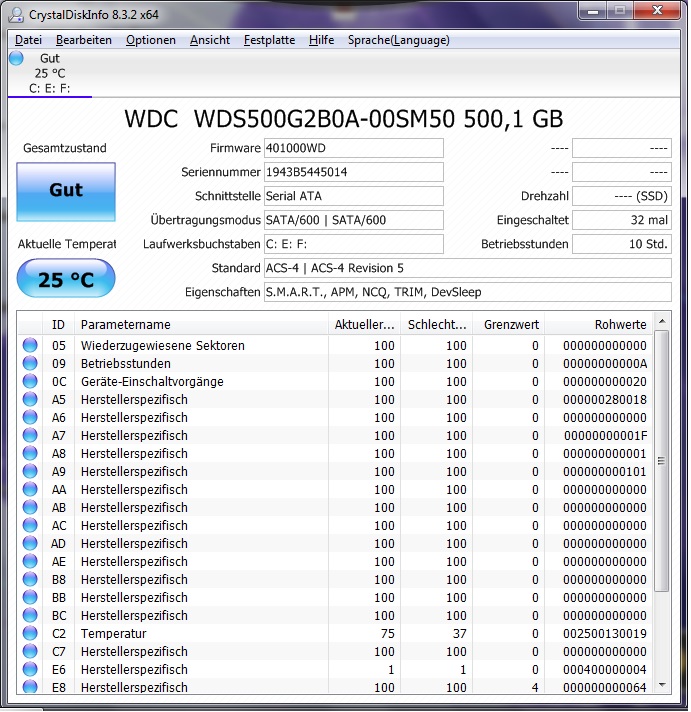Click the Übertragungsmodus field
Screen dimensions: 691x712
click(354, 220)
